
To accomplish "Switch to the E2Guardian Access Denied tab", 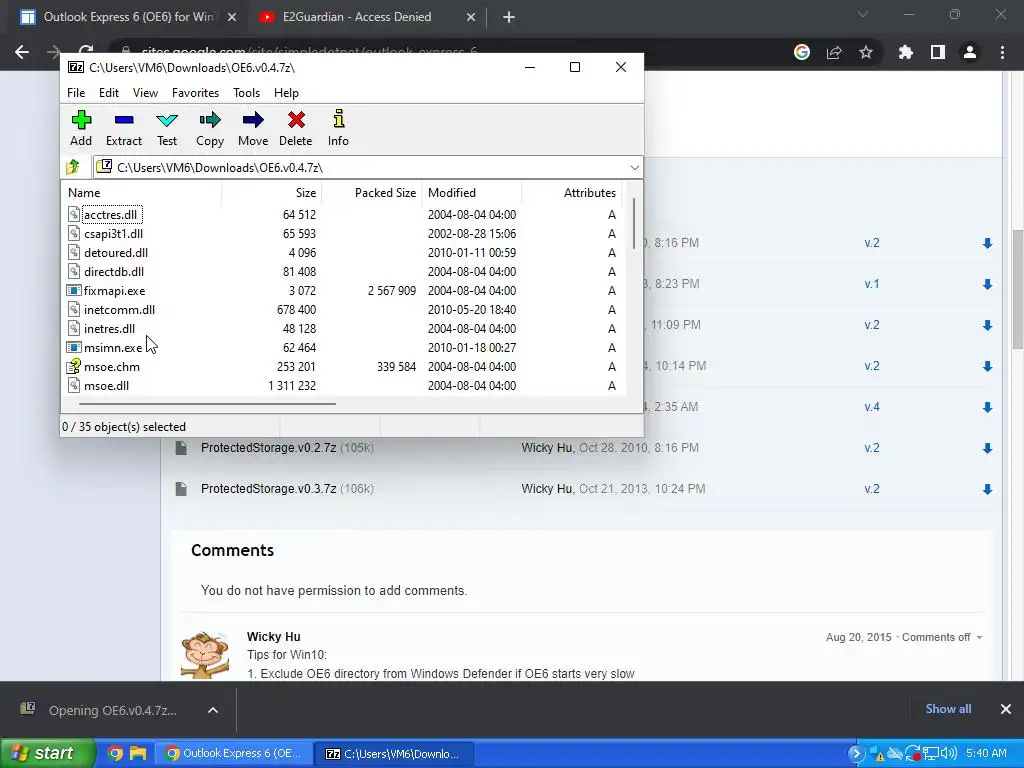I will (x=366, y=17).
